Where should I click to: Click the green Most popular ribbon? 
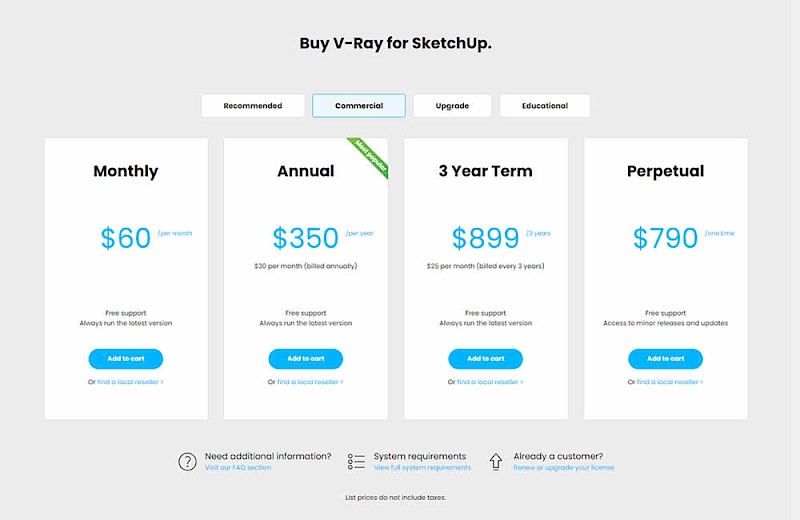pyautogui.click(x=371, y=155)
